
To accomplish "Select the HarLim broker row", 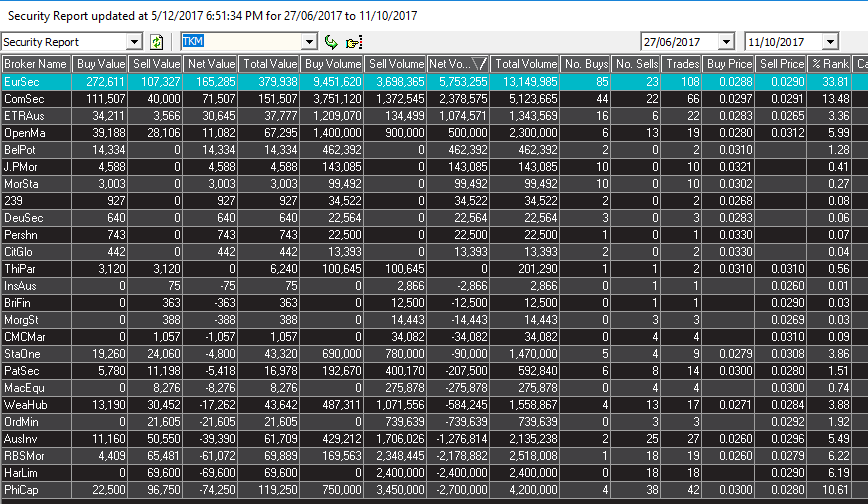I will tap(434, 473).
